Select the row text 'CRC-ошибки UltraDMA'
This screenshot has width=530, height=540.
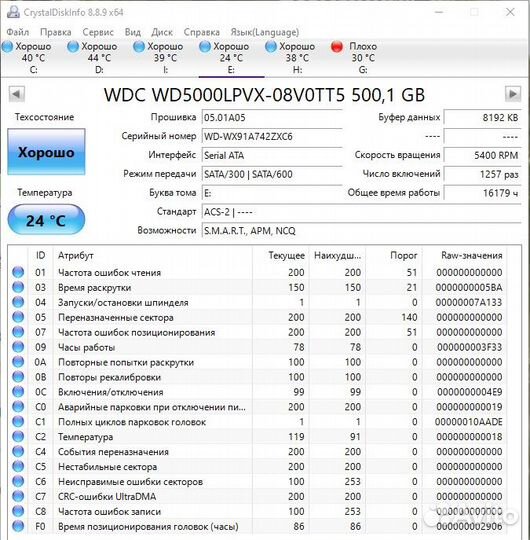[107, 497]
